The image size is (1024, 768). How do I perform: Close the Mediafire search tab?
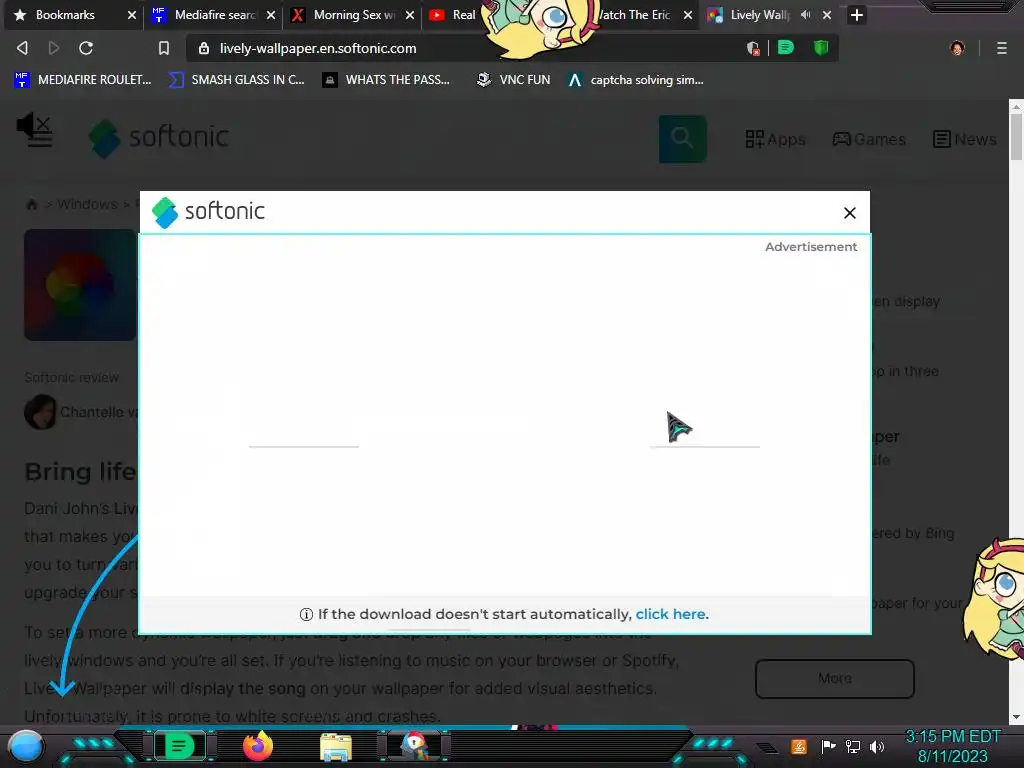coord(271,15)
